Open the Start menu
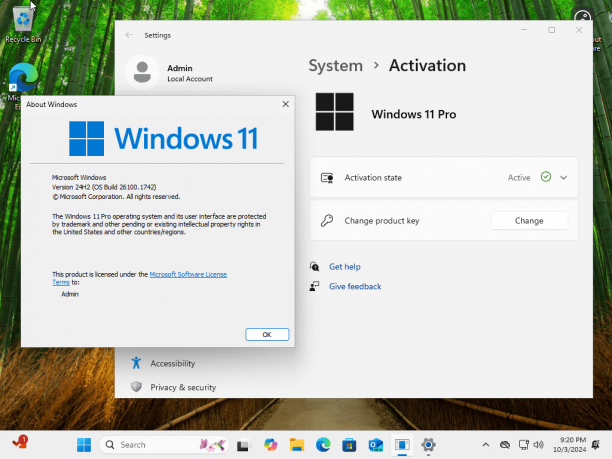This screenshot has height=459, width=612. pos(84,445)
